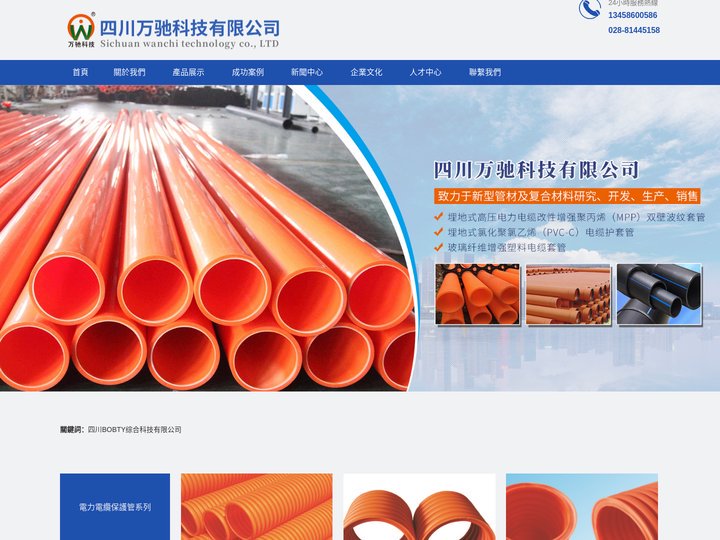This screenshot has height=540, width=720.
Task: Click keyword link 四川BOBTY綜合科技有限公司
Action: [x=135, y=430]
